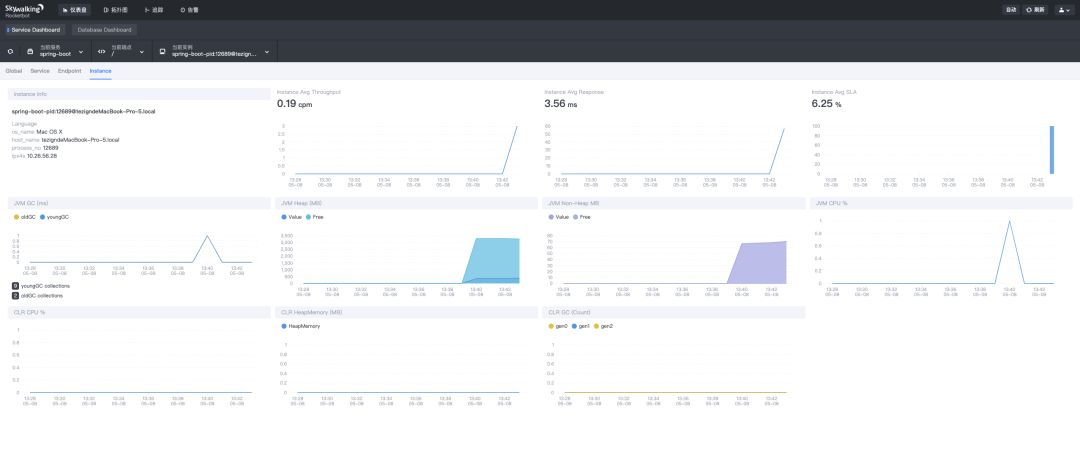Click the reload icon beside service selector
The image size is (1080, 456).
point(10,52)
